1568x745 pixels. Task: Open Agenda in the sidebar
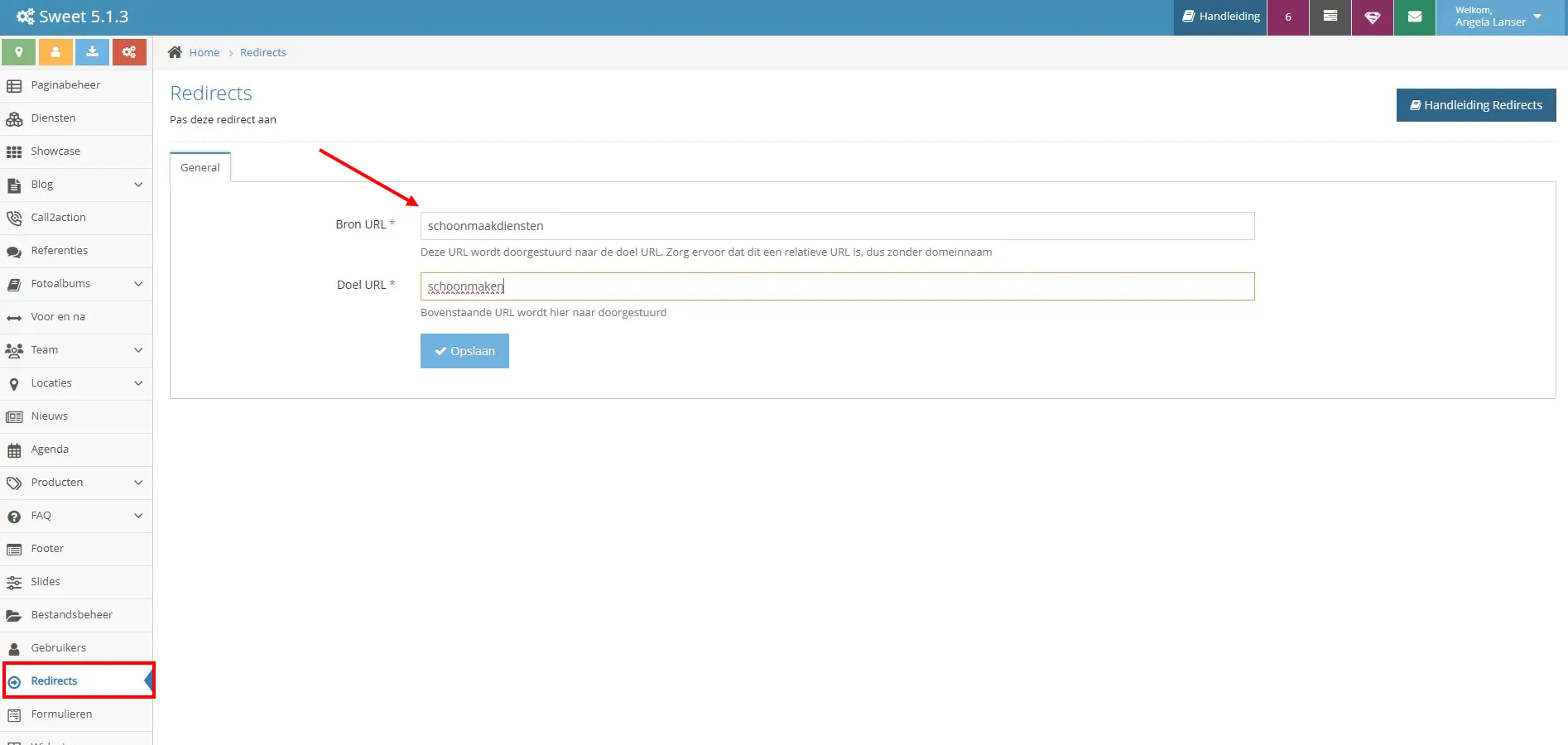[x=76, y=449]
